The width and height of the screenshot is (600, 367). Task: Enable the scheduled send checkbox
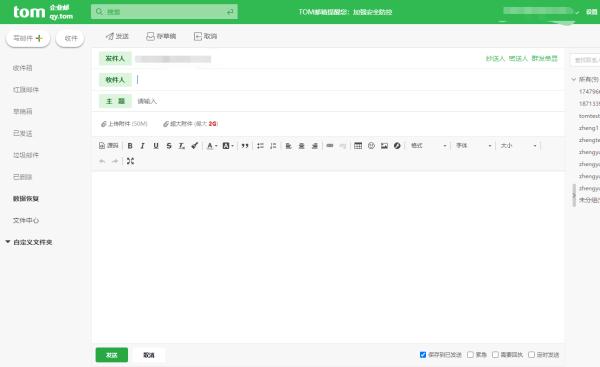[x=532, y=355]
